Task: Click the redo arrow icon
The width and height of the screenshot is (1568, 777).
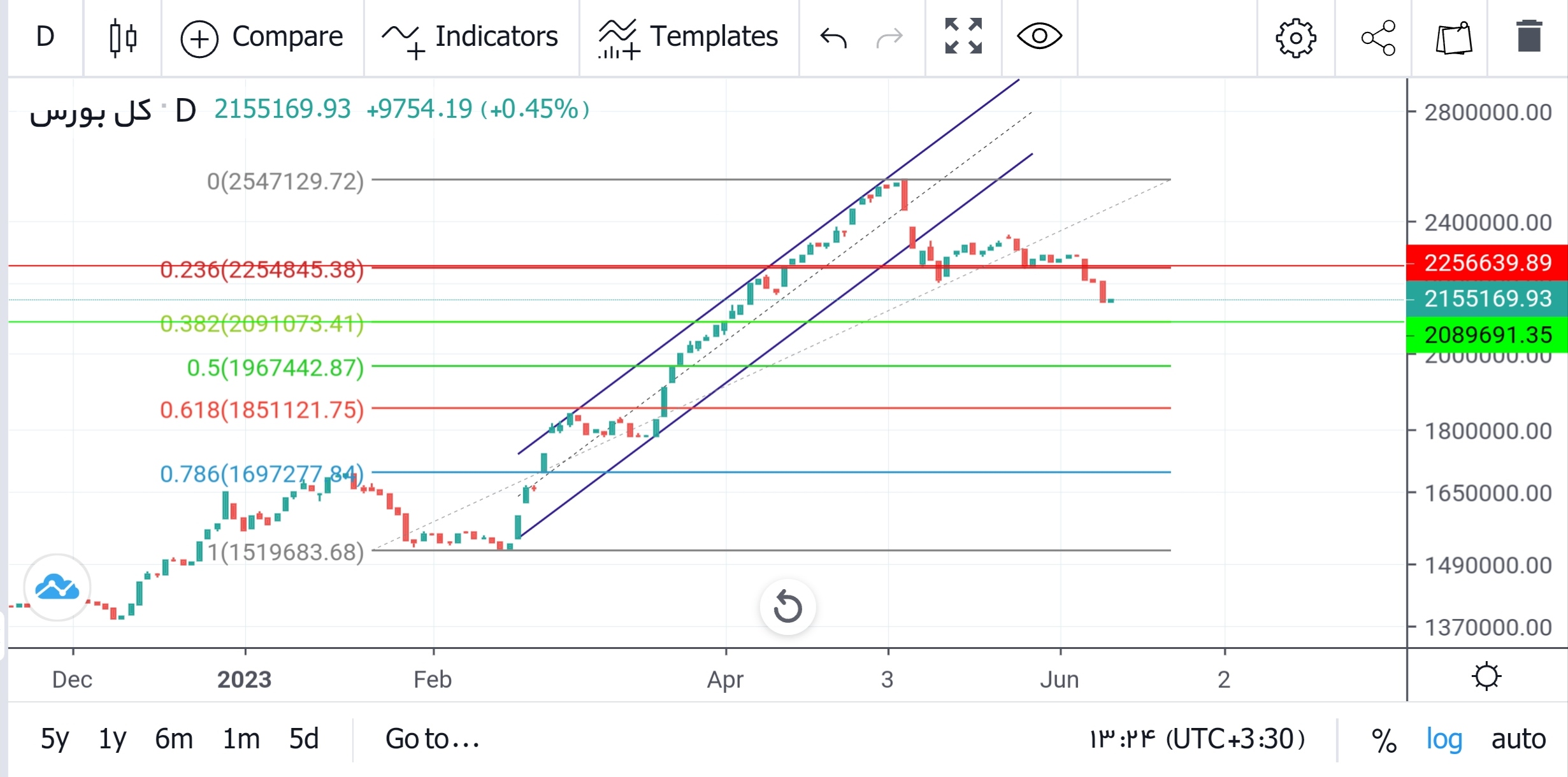Action: pyautogui.click(x=889, y=38)
